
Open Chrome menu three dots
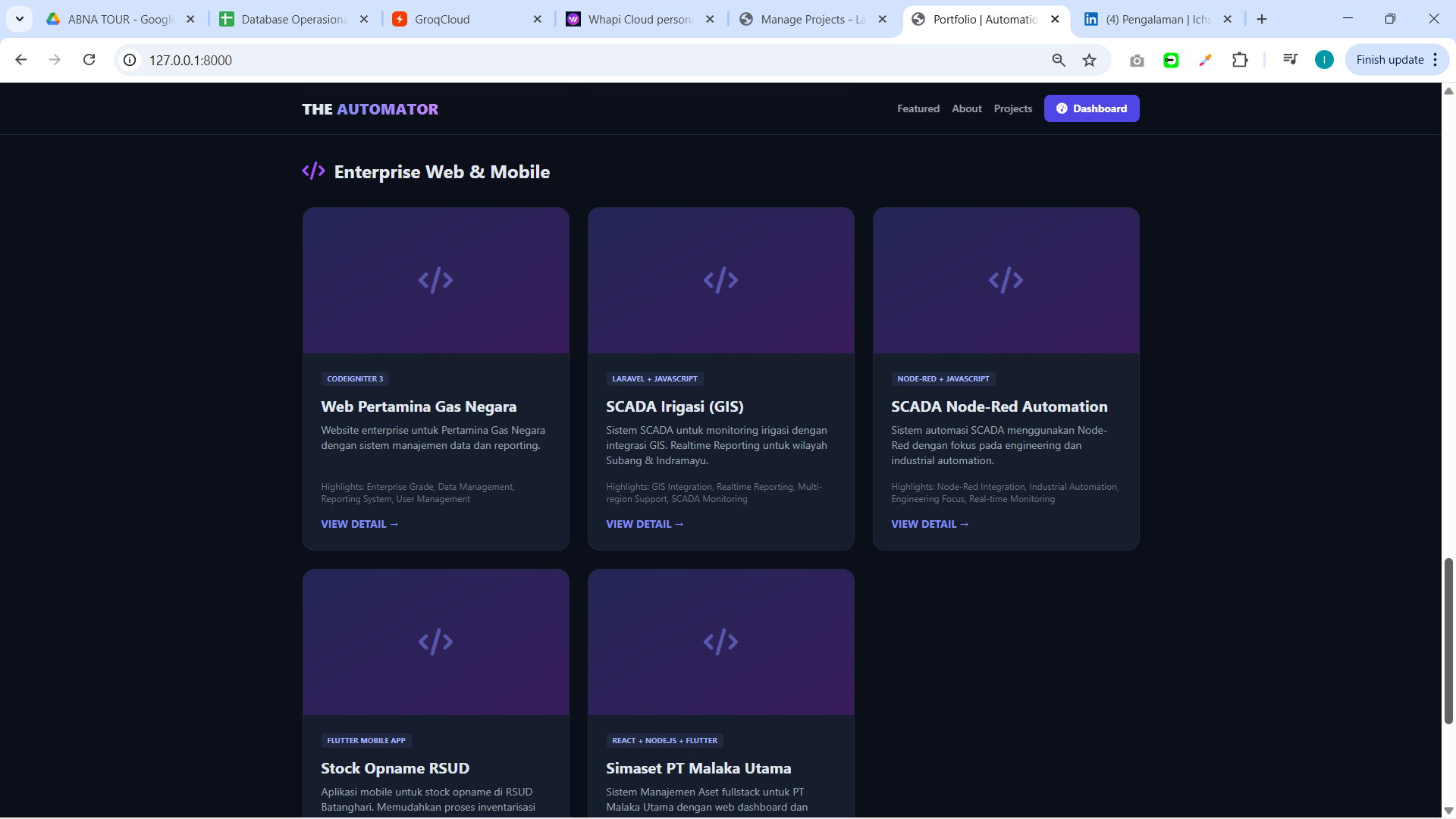click(x=1436, y=60)
